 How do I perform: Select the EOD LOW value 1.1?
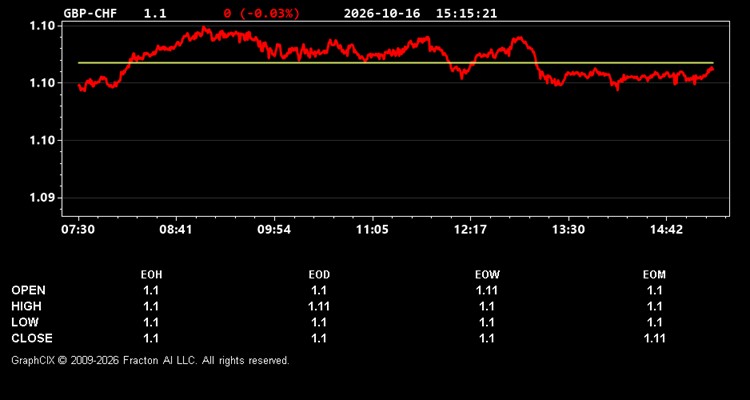tap(319, 322)
